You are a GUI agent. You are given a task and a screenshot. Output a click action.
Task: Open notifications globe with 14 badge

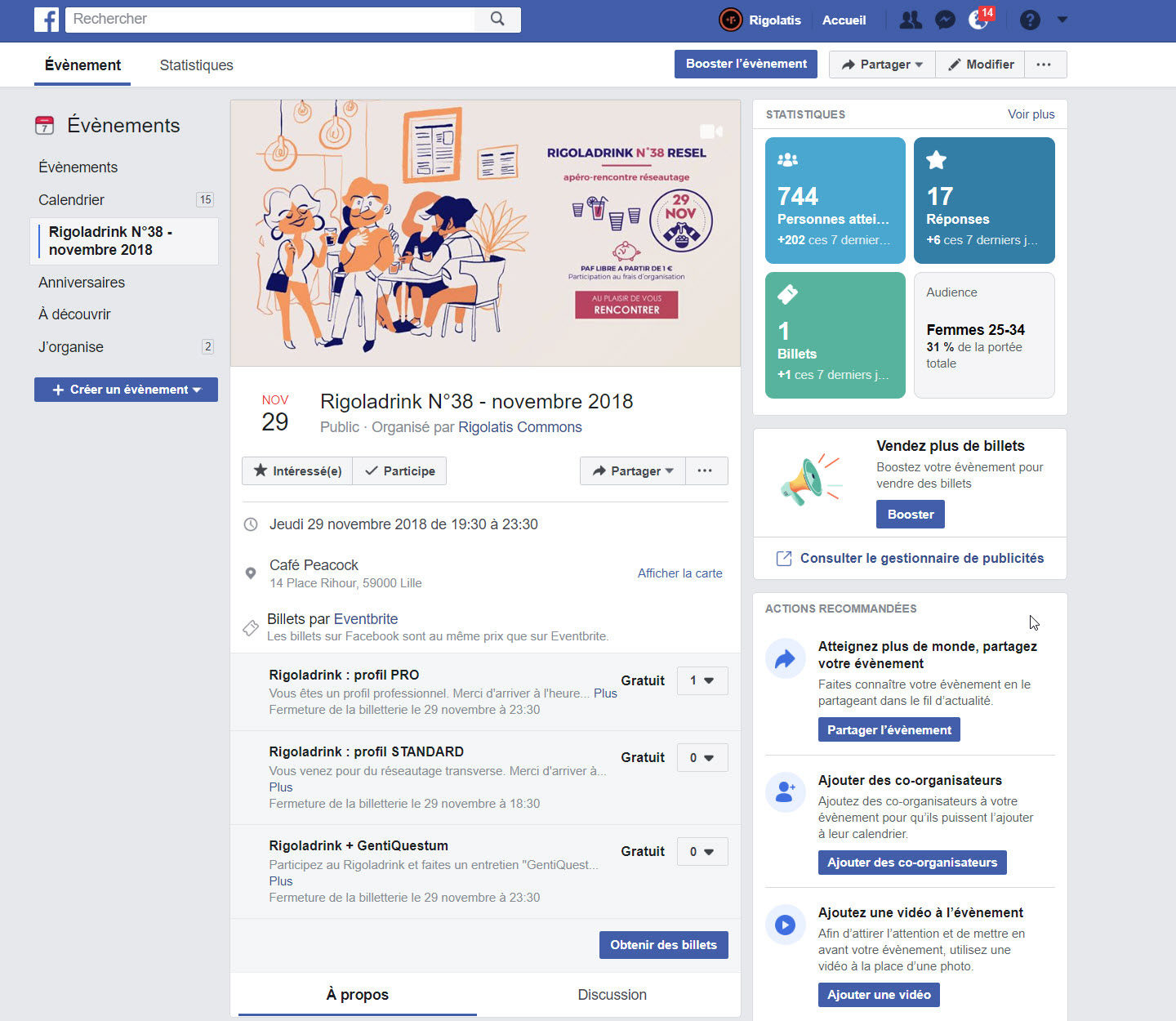979,20
